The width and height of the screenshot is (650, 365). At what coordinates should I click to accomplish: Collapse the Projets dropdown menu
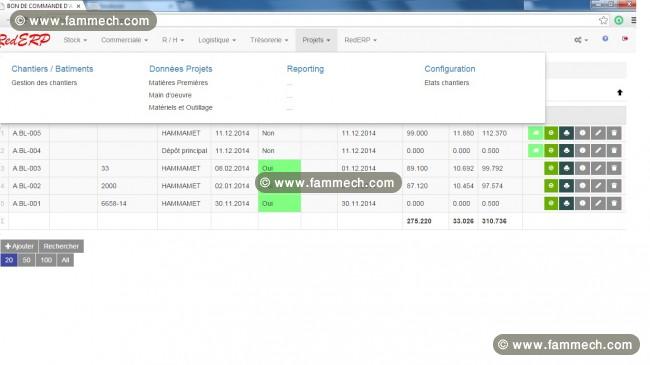coord(316,40)
